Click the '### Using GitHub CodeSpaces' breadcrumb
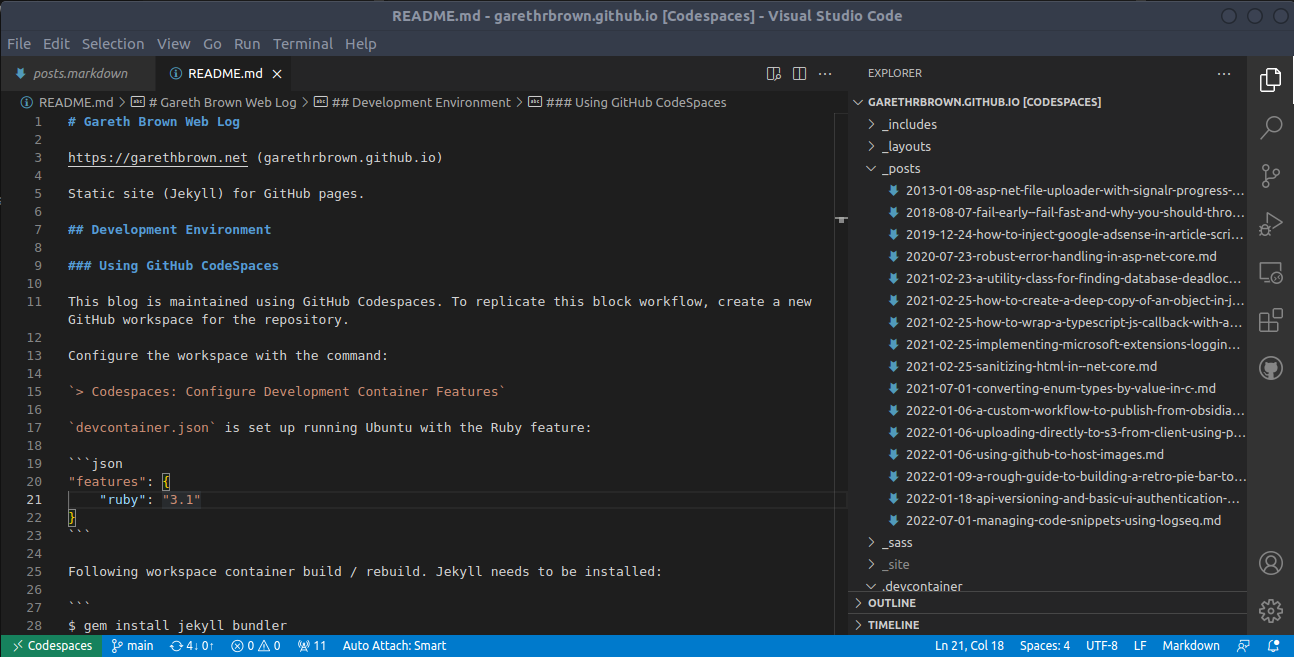Image resolution: width=1294 pixels, height=657 pixels. (627, 102)
